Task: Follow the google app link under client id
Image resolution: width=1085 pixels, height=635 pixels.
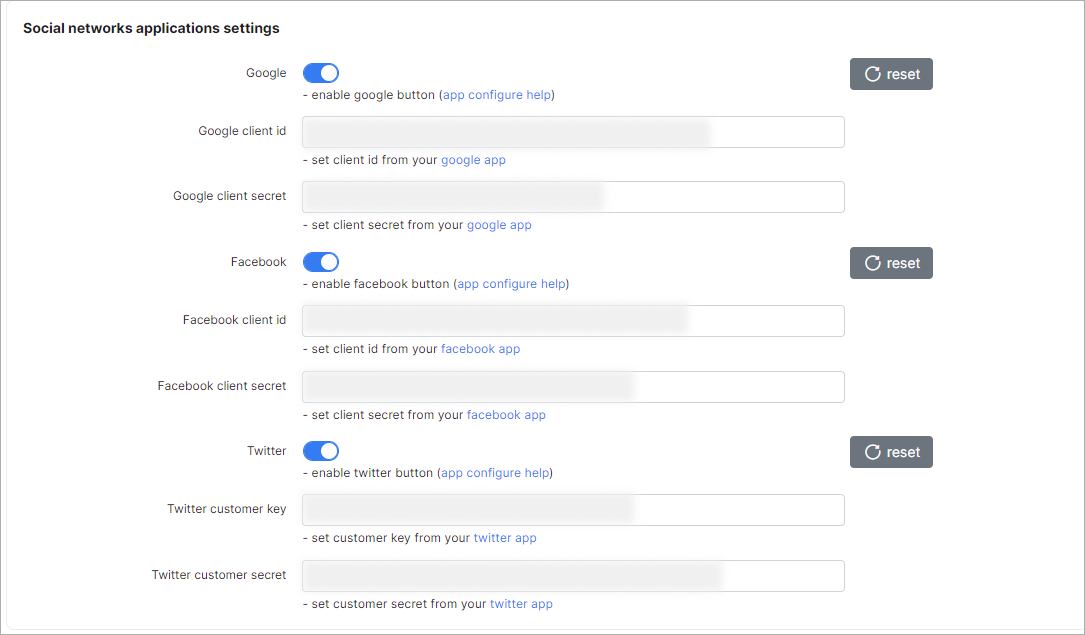Action: (x=473, y=159)
